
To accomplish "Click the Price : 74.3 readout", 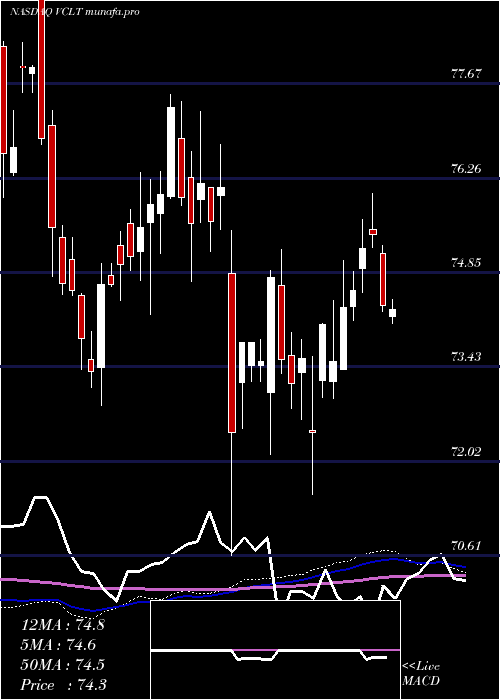I will coord(63,685).
